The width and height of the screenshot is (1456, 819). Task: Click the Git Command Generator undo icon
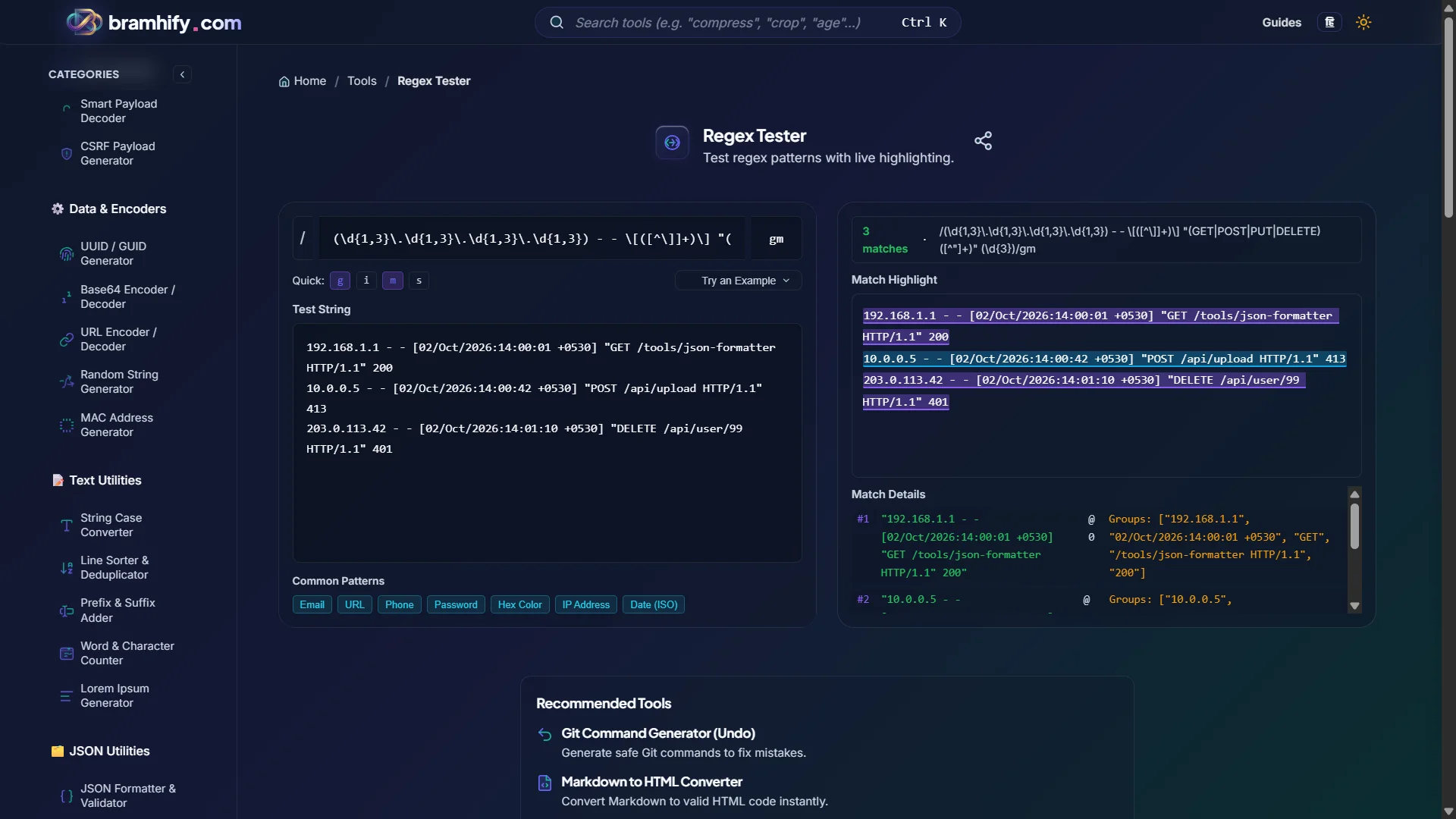coord(544,734)
